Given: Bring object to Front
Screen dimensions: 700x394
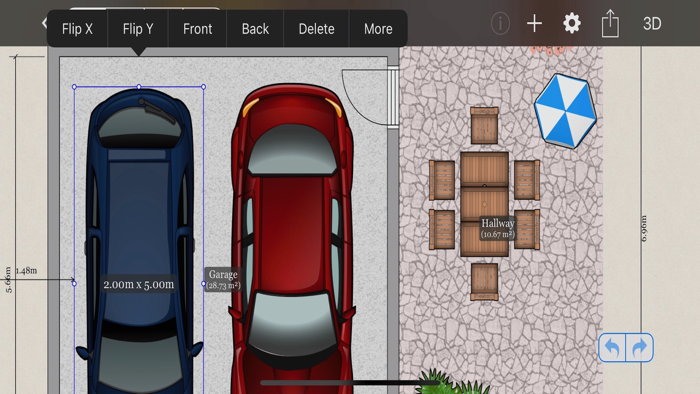Looking at the screenshot, I should tap(197, 29).
